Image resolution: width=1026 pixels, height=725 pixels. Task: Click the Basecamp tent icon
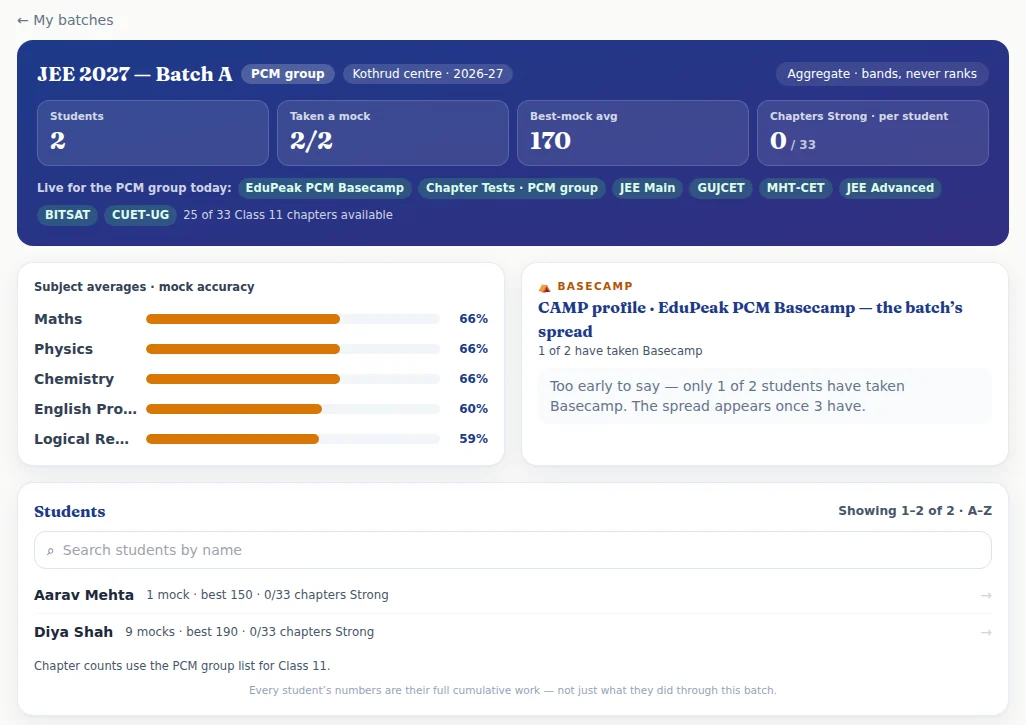[544, 287]
